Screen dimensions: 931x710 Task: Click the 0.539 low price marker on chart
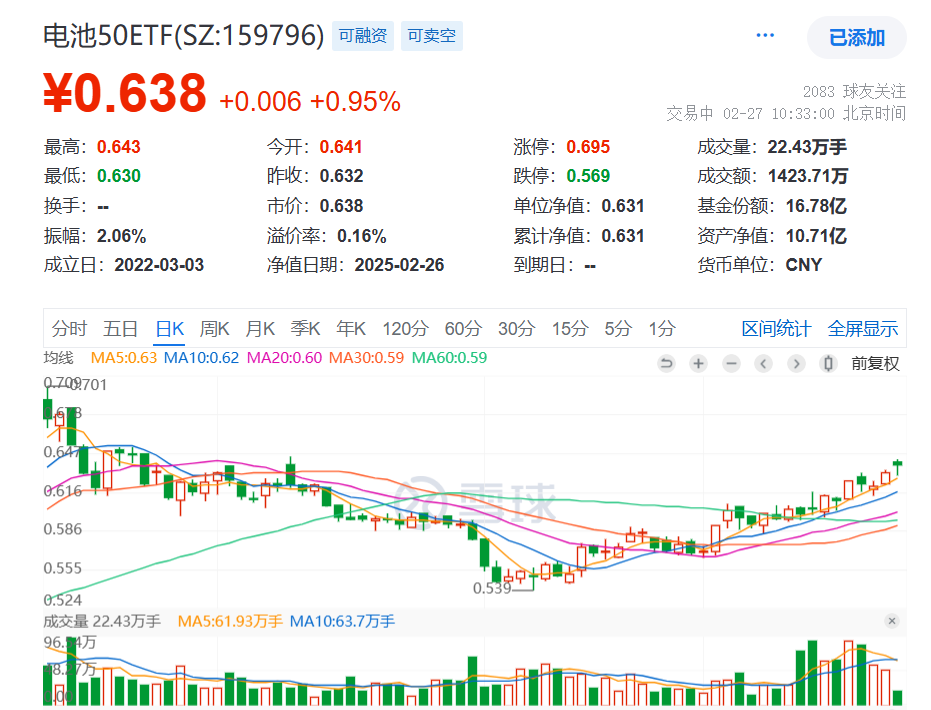pyautogui.click(x=492, y=588)
